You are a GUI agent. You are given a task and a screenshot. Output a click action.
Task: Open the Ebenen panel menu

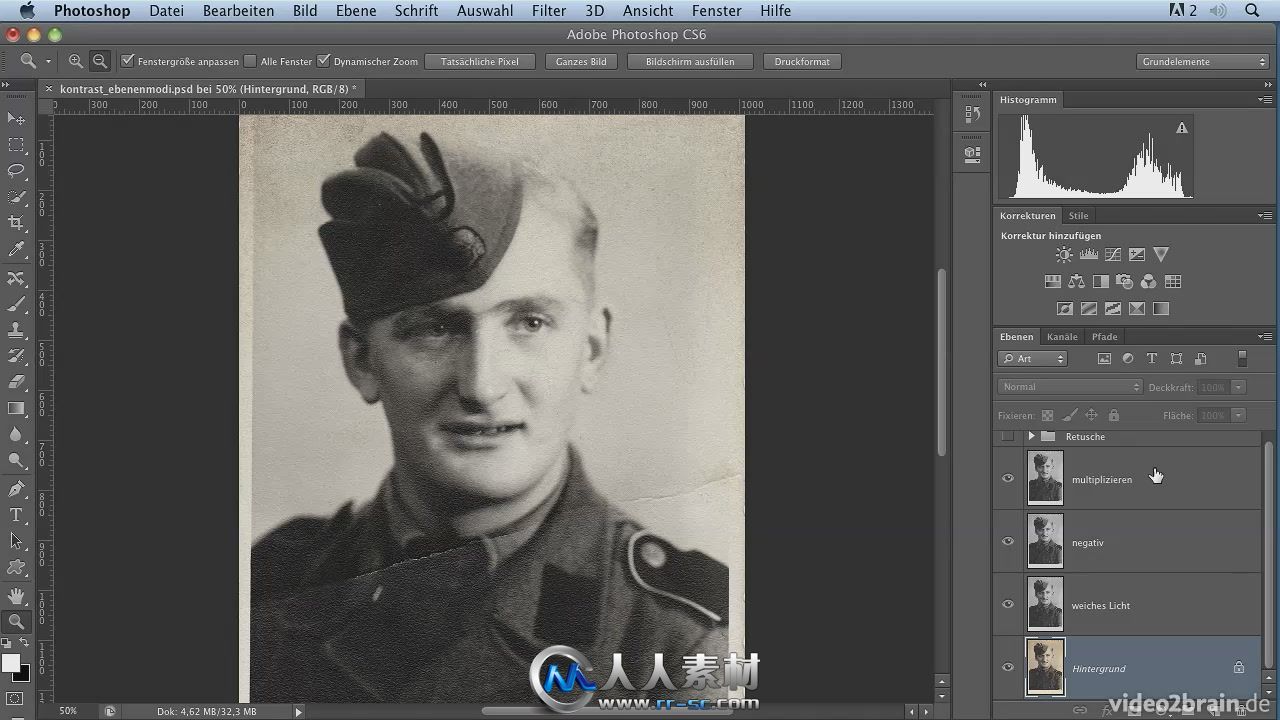click(x=1265, y=337)
